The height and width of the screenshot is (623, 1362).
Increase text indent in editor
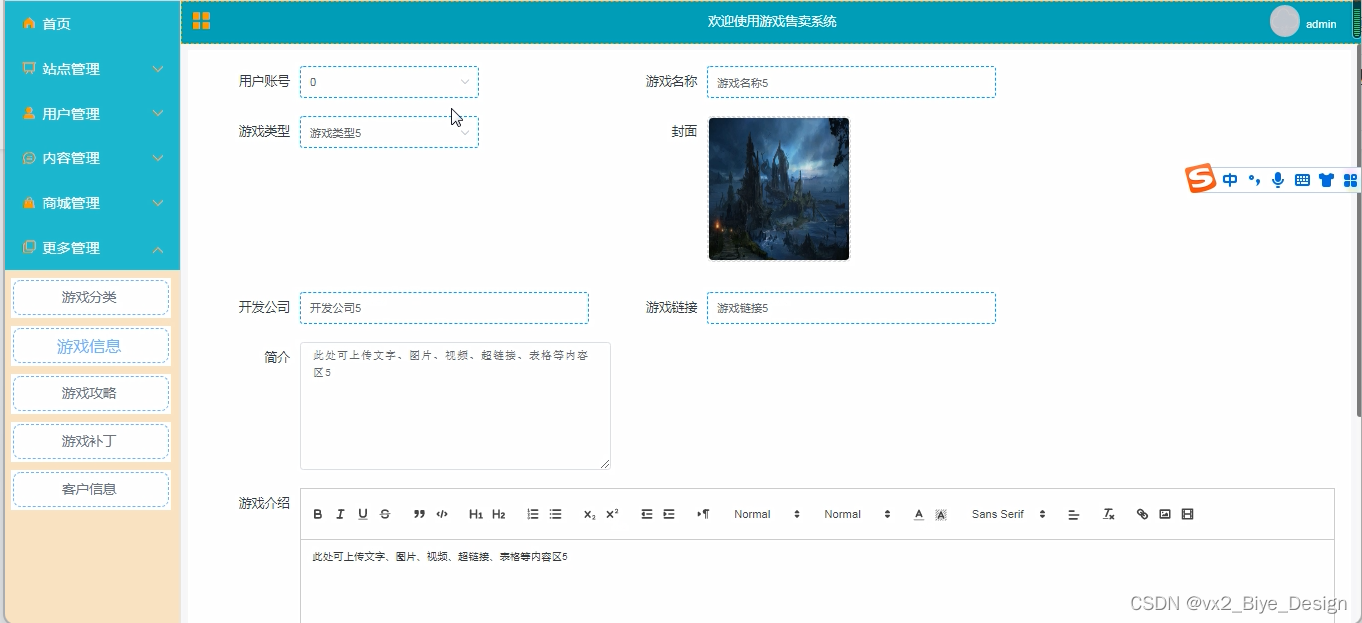coord(669,514)
